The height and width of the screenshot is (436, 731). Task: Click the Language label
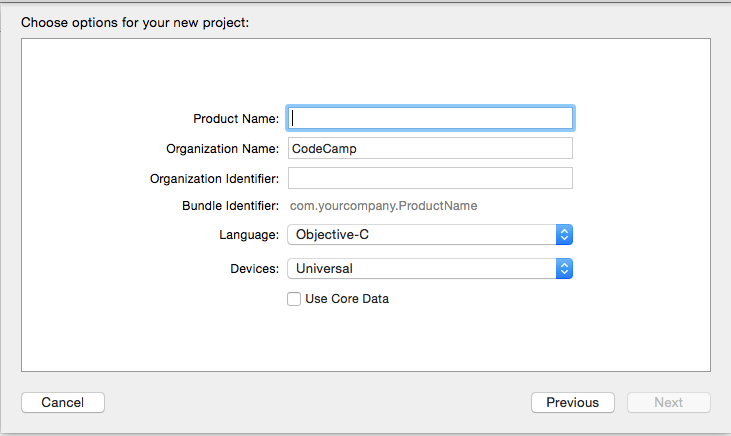pos(249,234)
